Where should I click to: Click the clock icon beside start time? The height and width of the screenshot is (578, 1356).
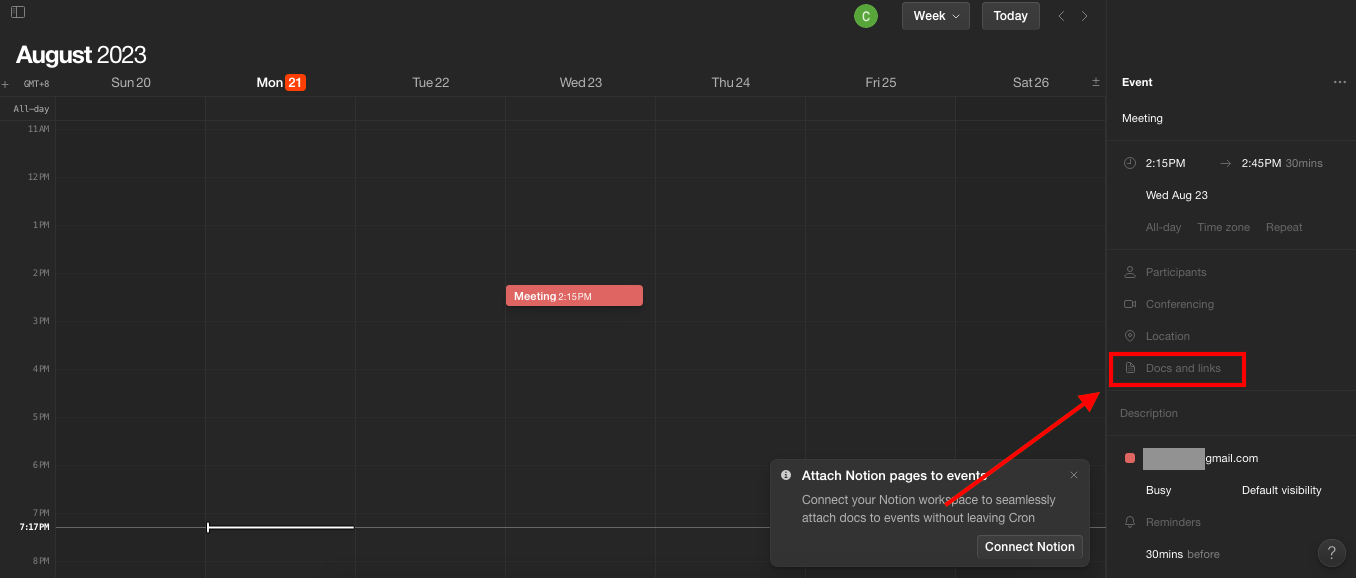1130,163
